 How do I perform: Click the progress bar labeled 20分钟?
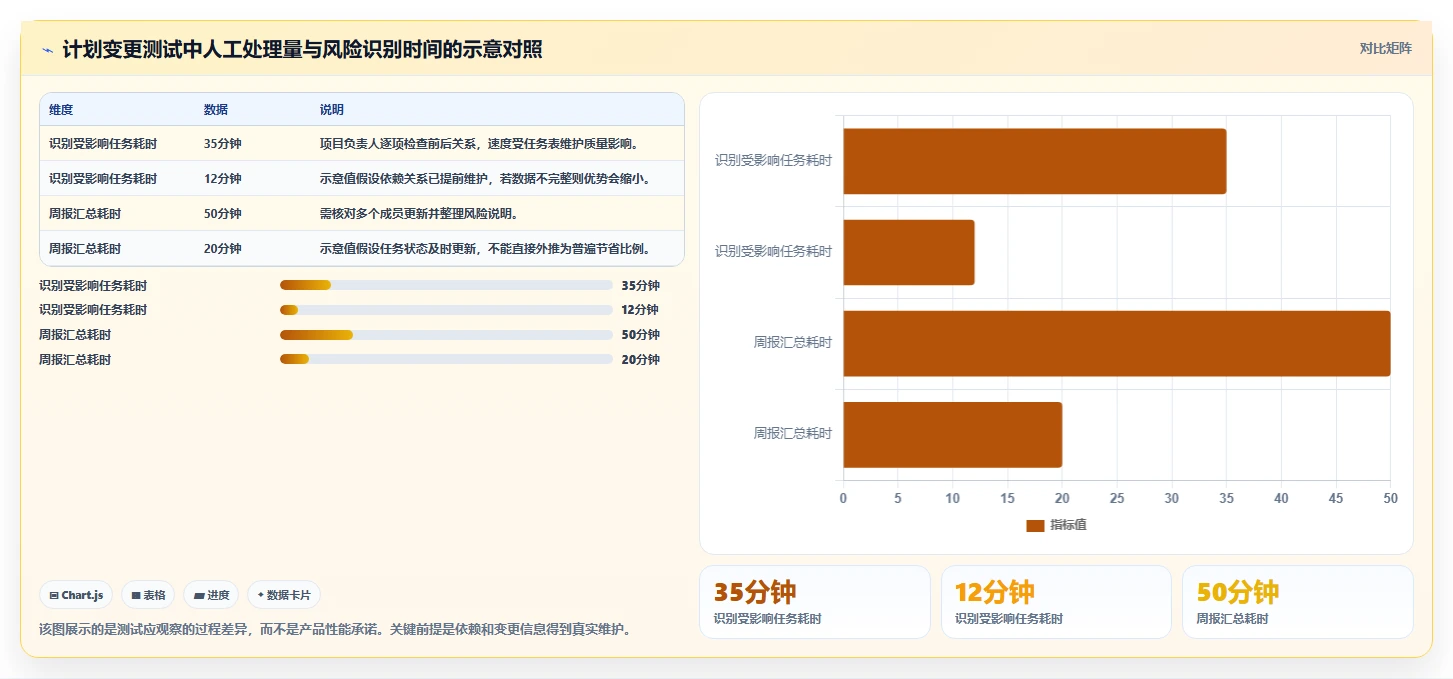pyautogui.click(x=446, y=359)
